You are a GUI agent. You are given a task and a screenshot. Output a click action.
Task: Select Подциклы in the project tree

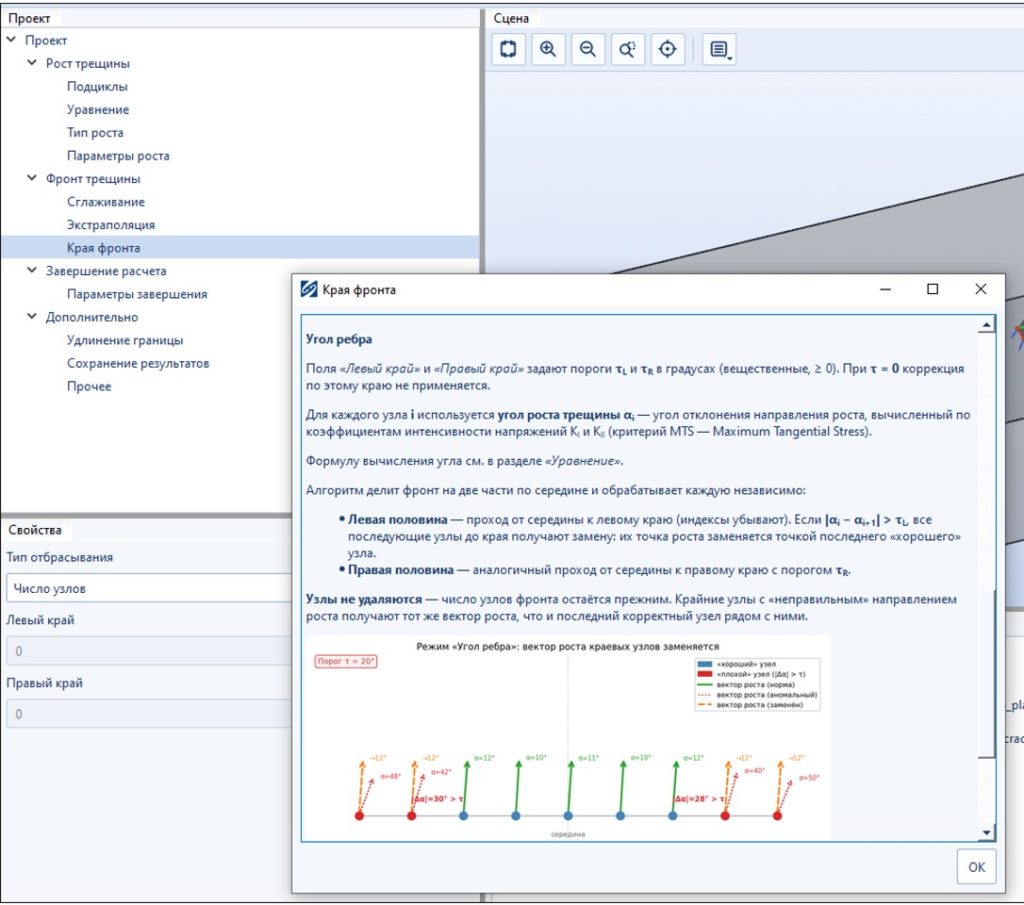(97, 86)
